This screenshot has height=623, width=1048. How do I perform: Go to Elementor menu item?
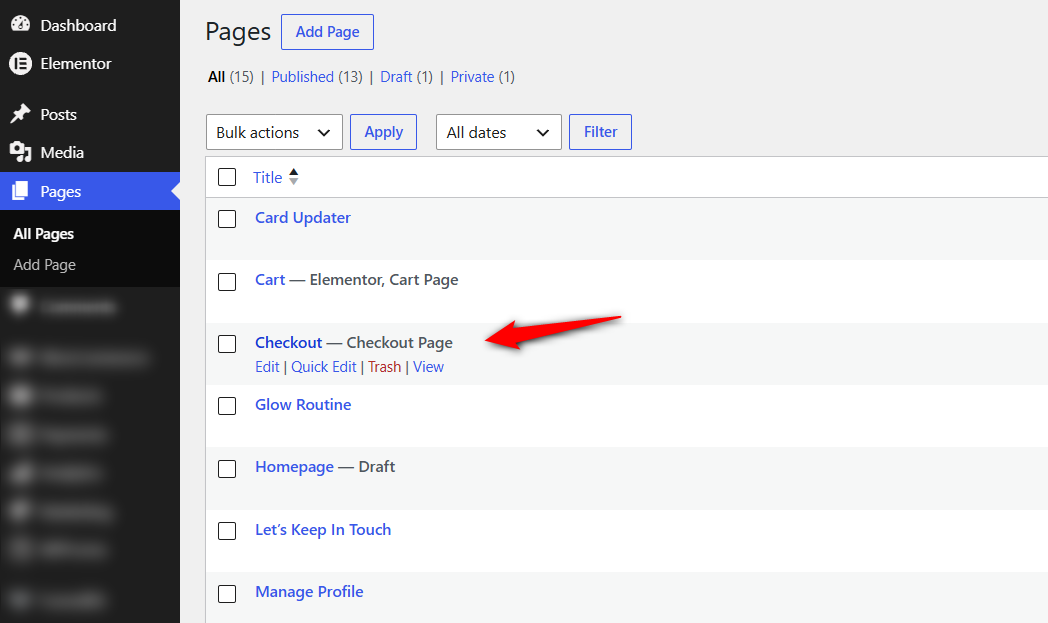tap(76, 64)
